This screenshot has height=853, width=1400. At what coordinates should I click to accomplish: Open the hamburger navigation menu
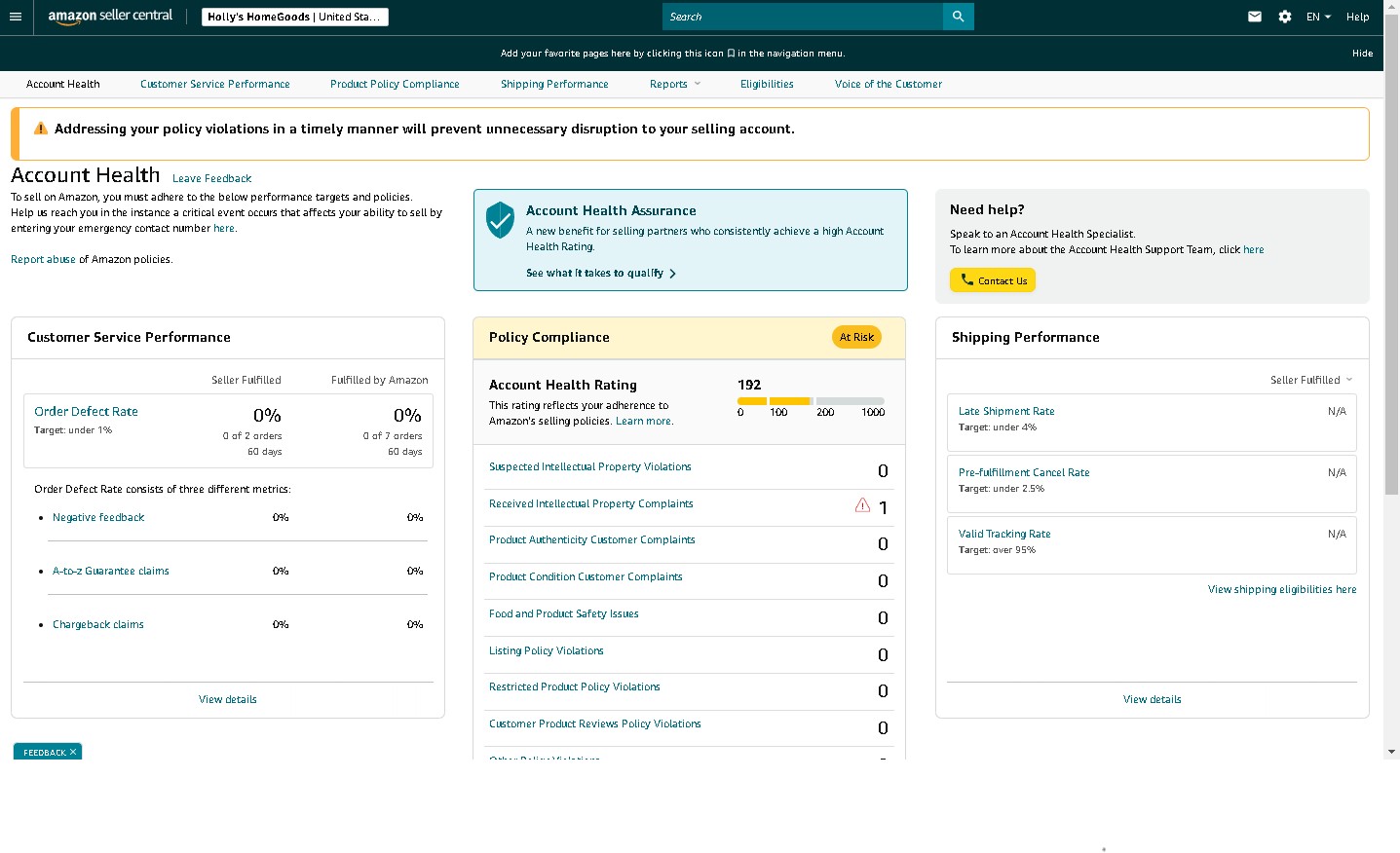point(16,17)
